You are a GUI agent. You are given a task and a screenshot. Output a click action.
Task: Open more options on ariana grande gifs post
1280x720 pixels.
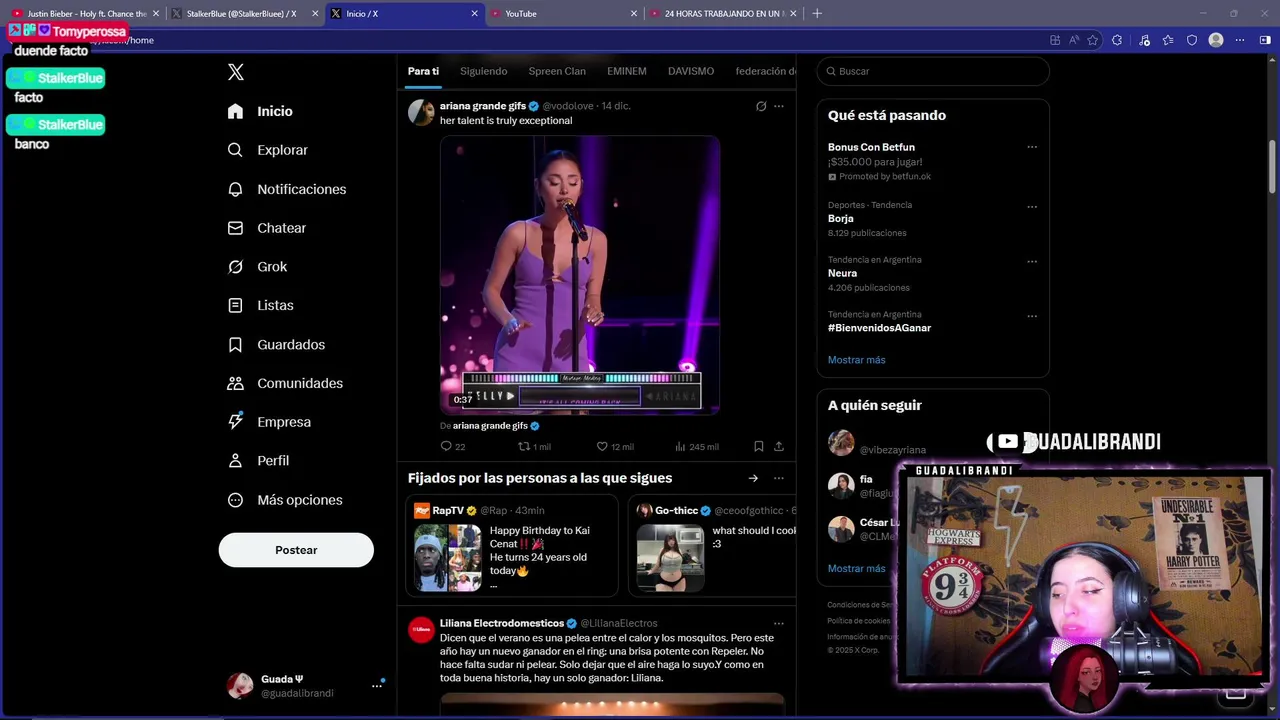pyautogui.click(x=779, y=106)
